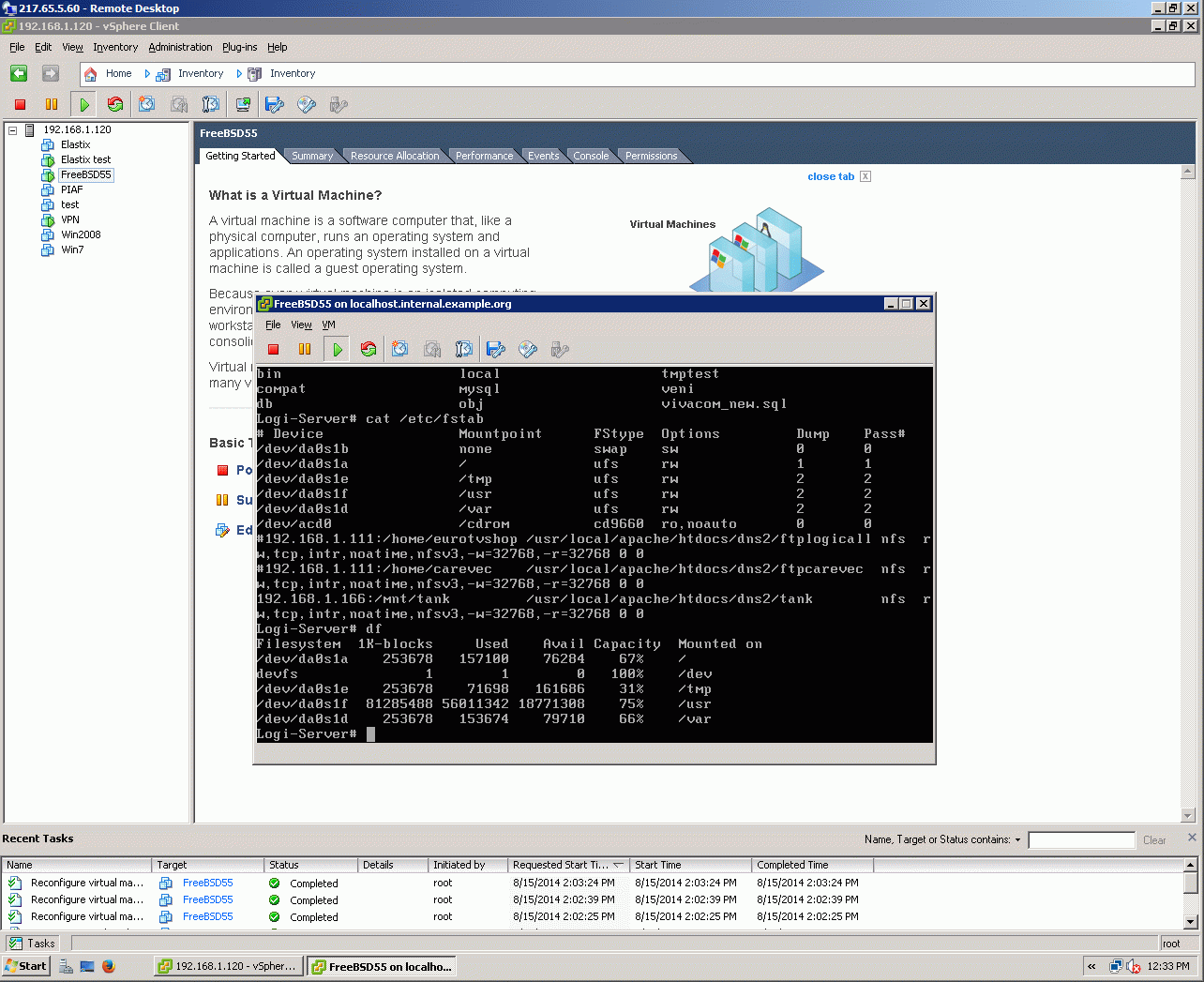Select the test virtual machine
This screenshot has height=982, width=1204.
70,205
